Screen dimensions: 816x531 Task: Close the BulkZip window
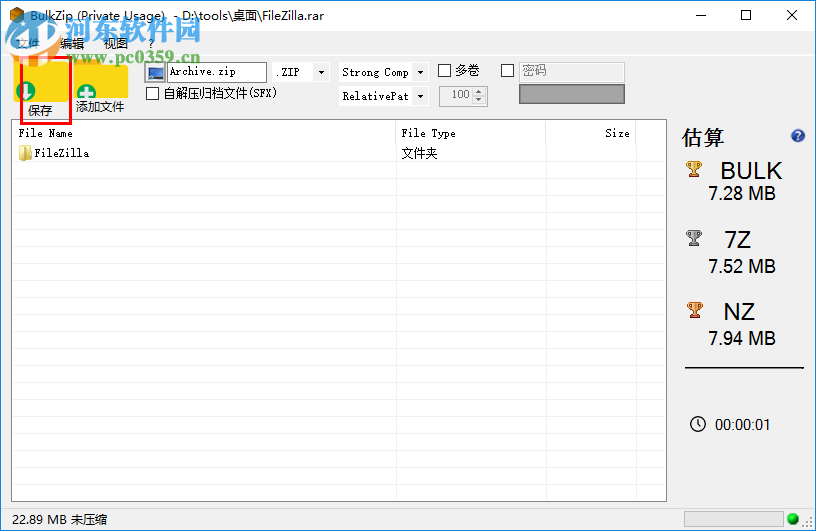[x=792, y=15]
